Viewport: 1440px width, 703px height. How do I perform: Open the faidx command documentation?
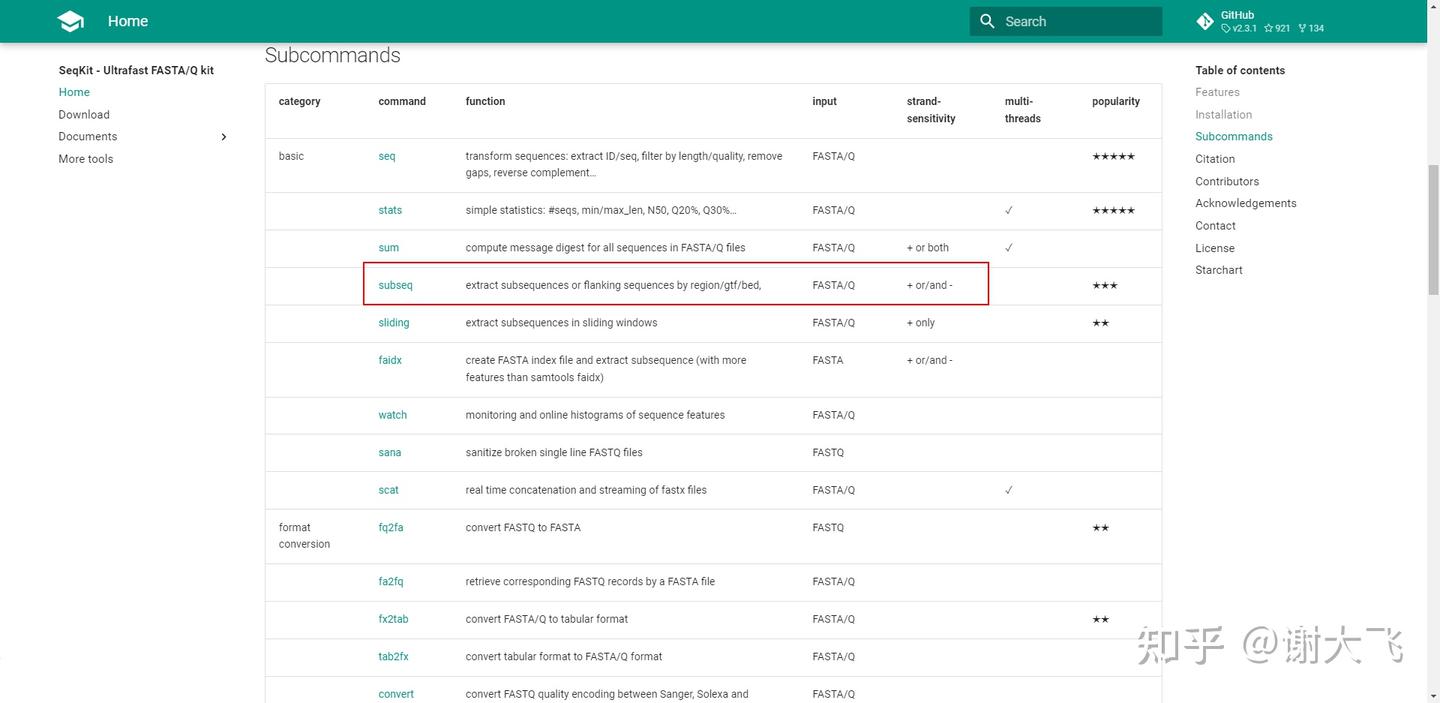tap(390, 359)
